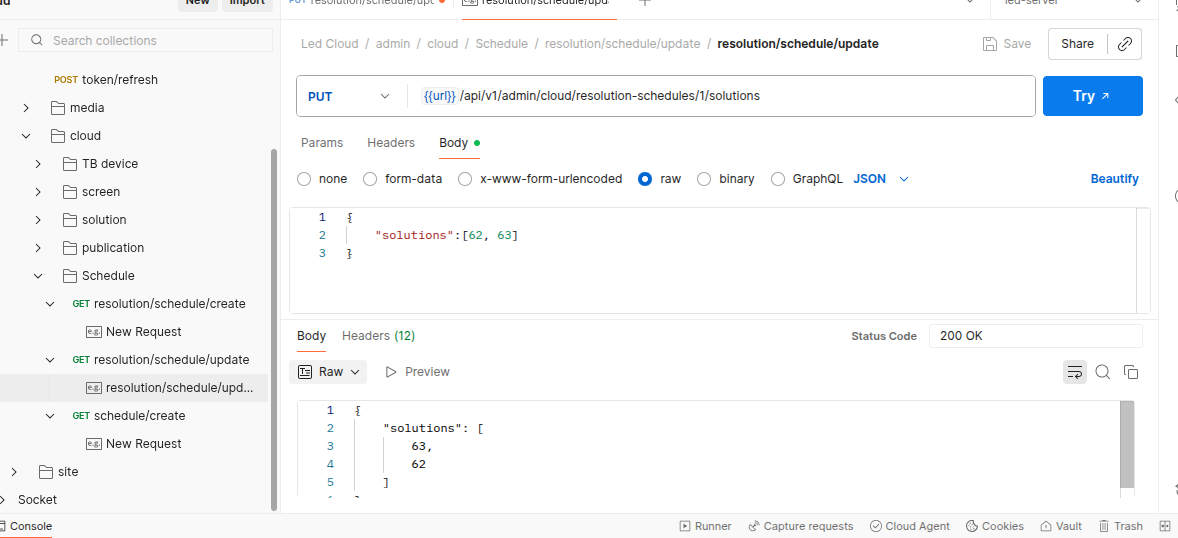This screenshot has height=538, width=1178.
Task: Switch to the request Headers tab
Action: [390, 143]
